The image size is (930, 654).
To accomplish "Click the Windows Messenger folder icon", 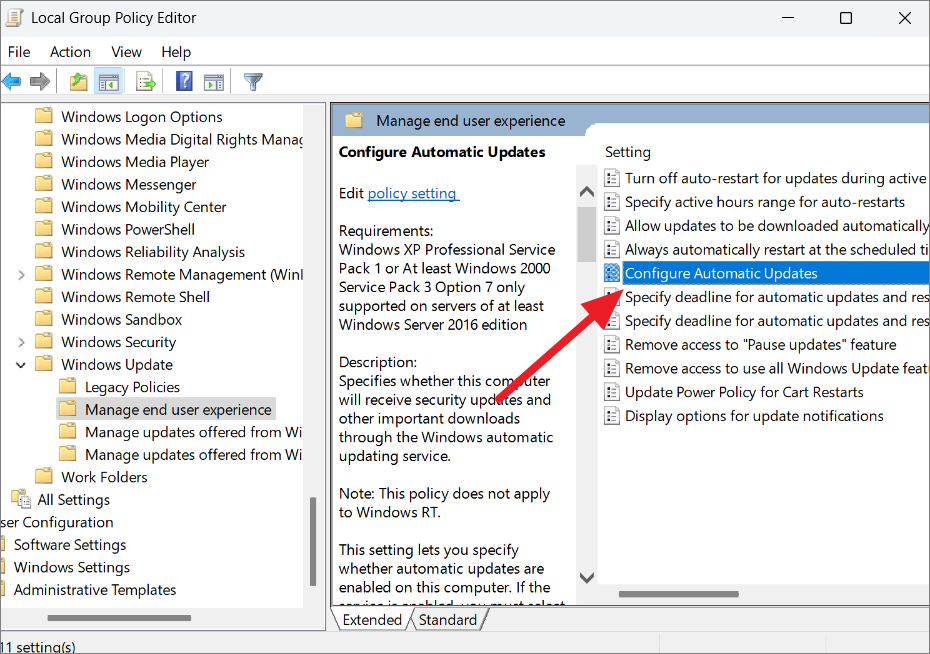I will pos(43,184).
